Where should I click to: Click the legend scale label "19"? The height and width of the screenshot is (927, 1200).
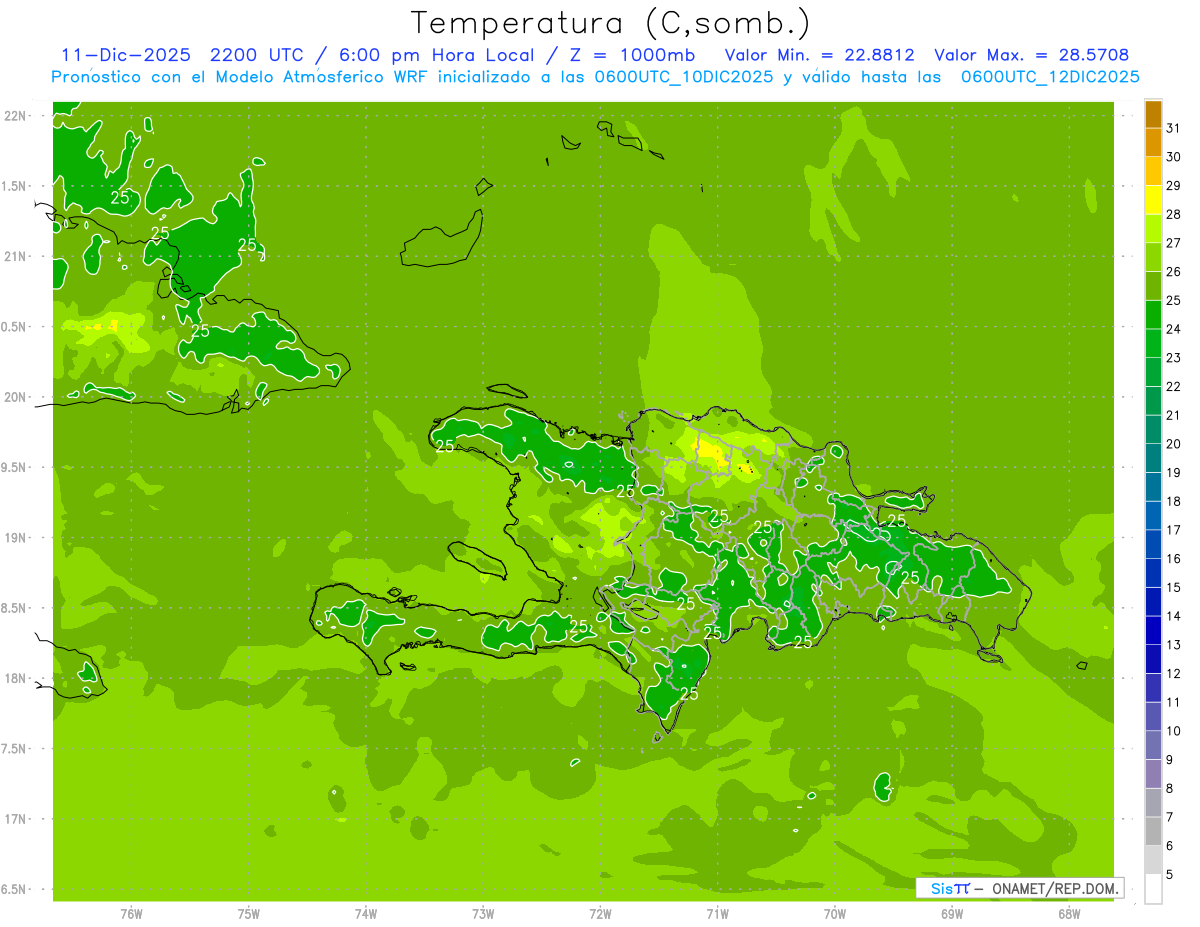1174,473
